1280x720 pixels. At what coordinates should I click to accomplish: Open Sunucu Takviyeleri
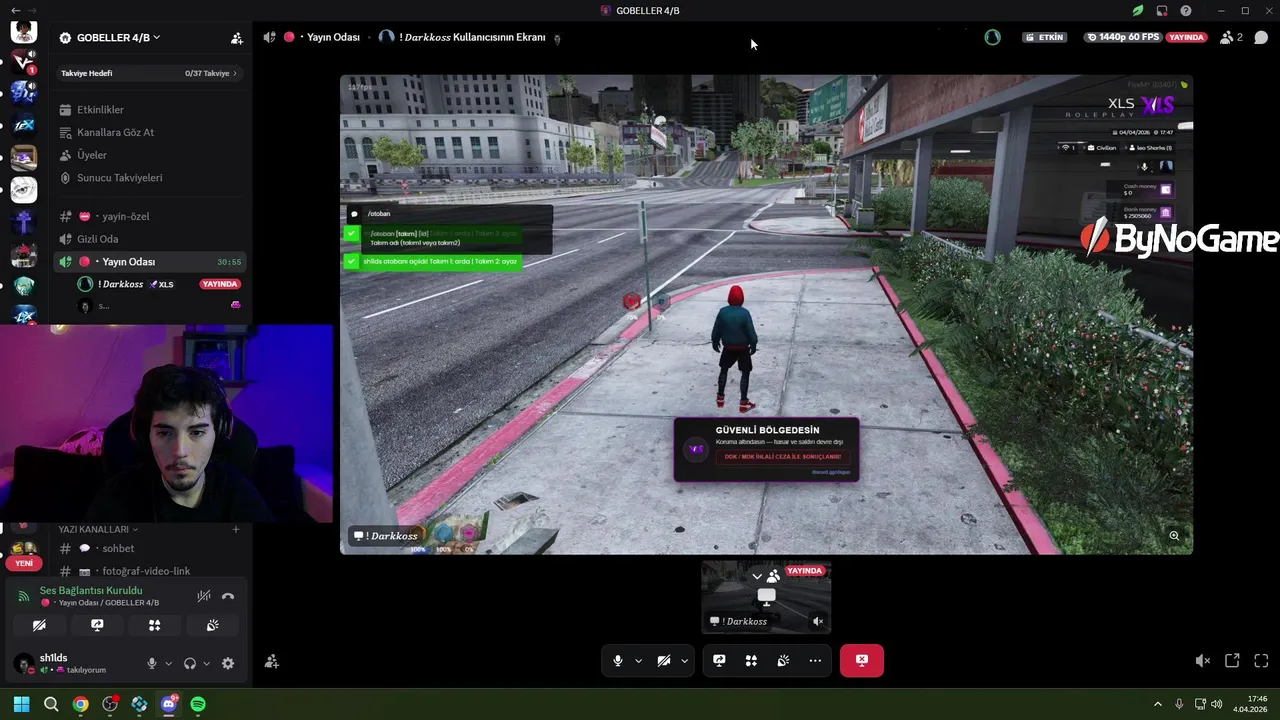148,178
